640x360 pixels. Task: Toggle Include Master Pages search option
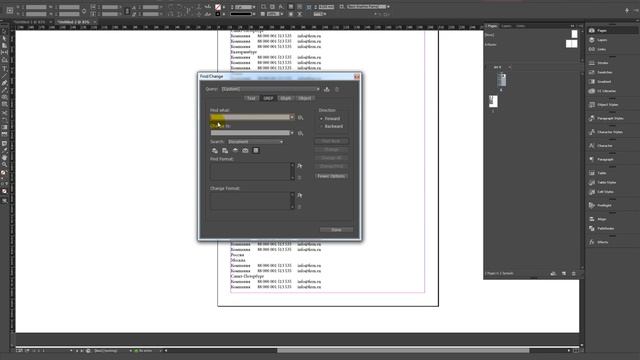[x=245, y=151]
